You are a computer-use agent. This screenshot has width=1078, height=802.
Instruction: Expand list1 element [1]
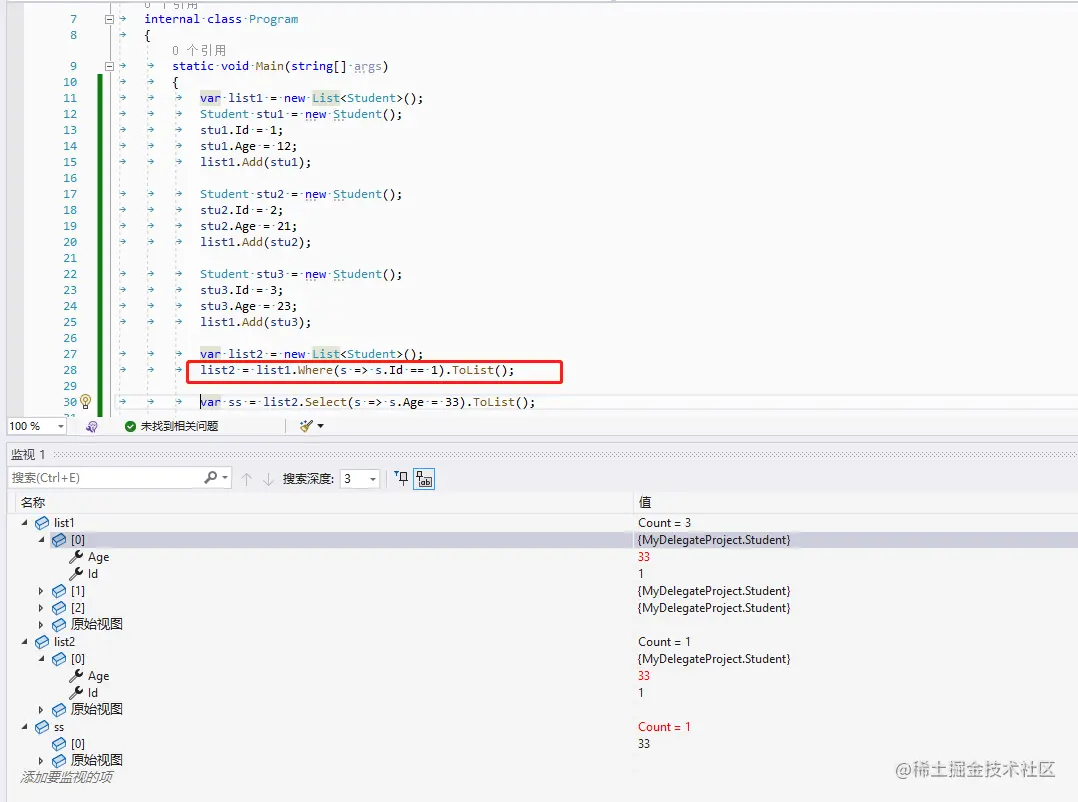pos(41,591)
